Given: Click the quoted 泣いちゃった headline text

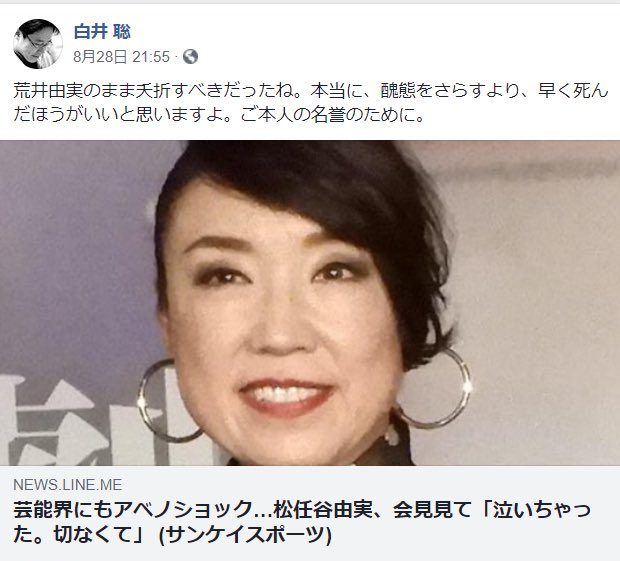Looking at the screenshot, I should click(541, 510).
